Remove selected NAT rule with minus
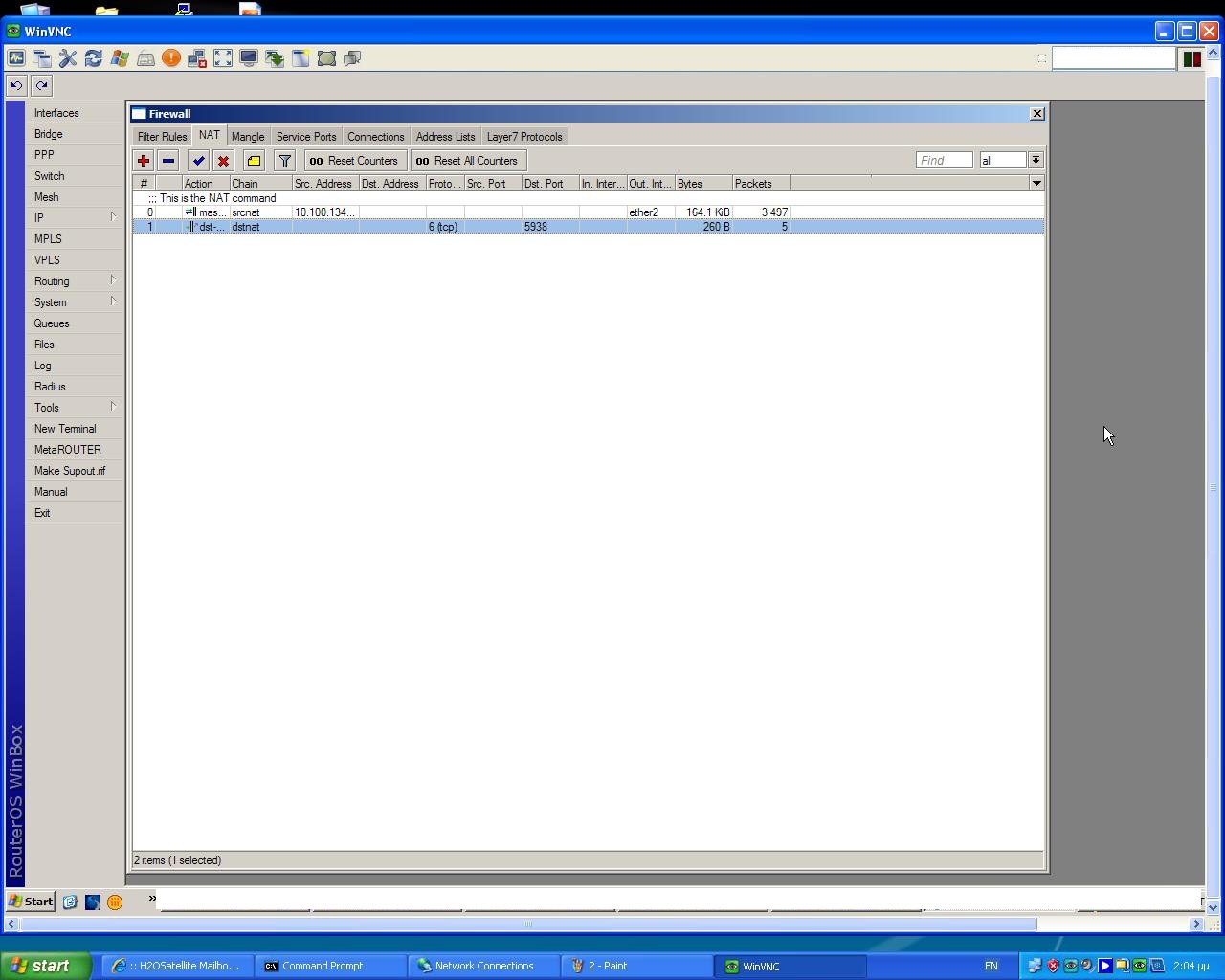The height and width of the screenshot is (980, 1225). pos(168,161)
